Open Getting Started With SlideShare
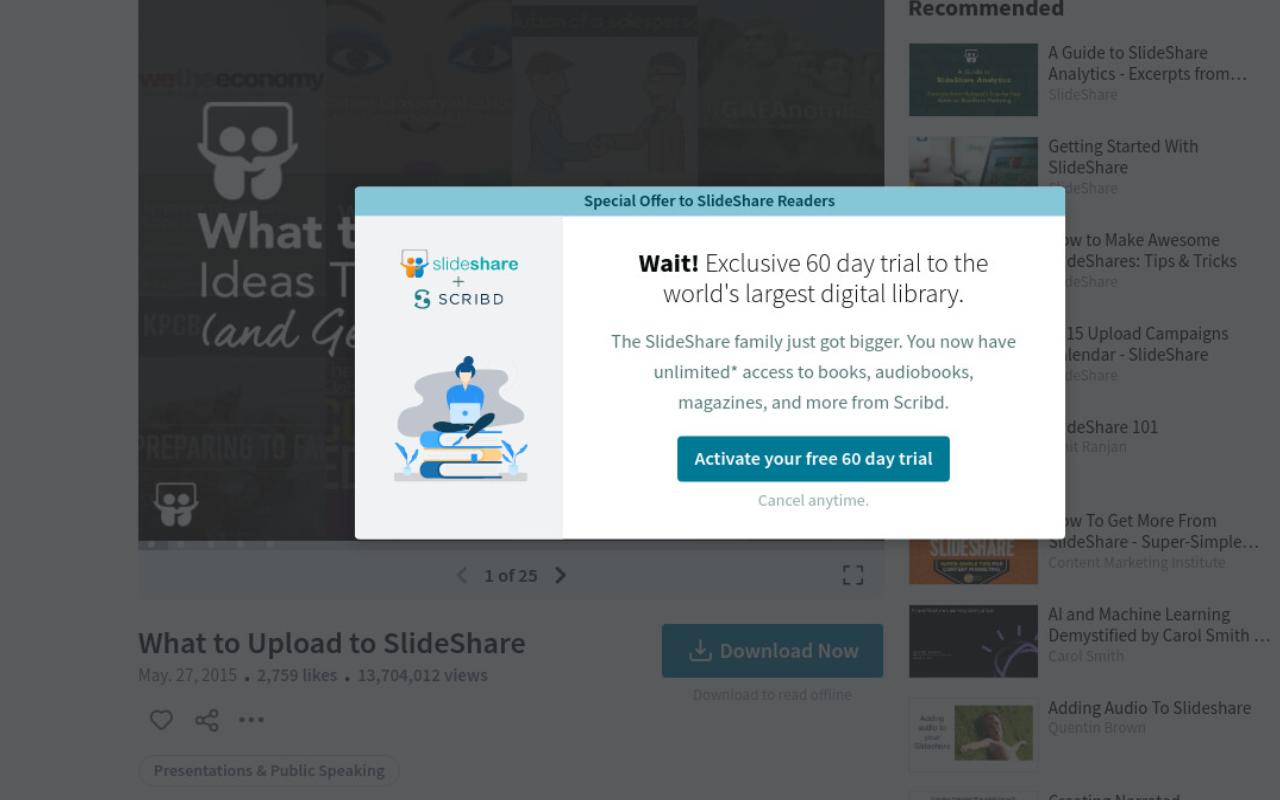The width and height of the screenshot is (1280, 800). point(1123,157)
